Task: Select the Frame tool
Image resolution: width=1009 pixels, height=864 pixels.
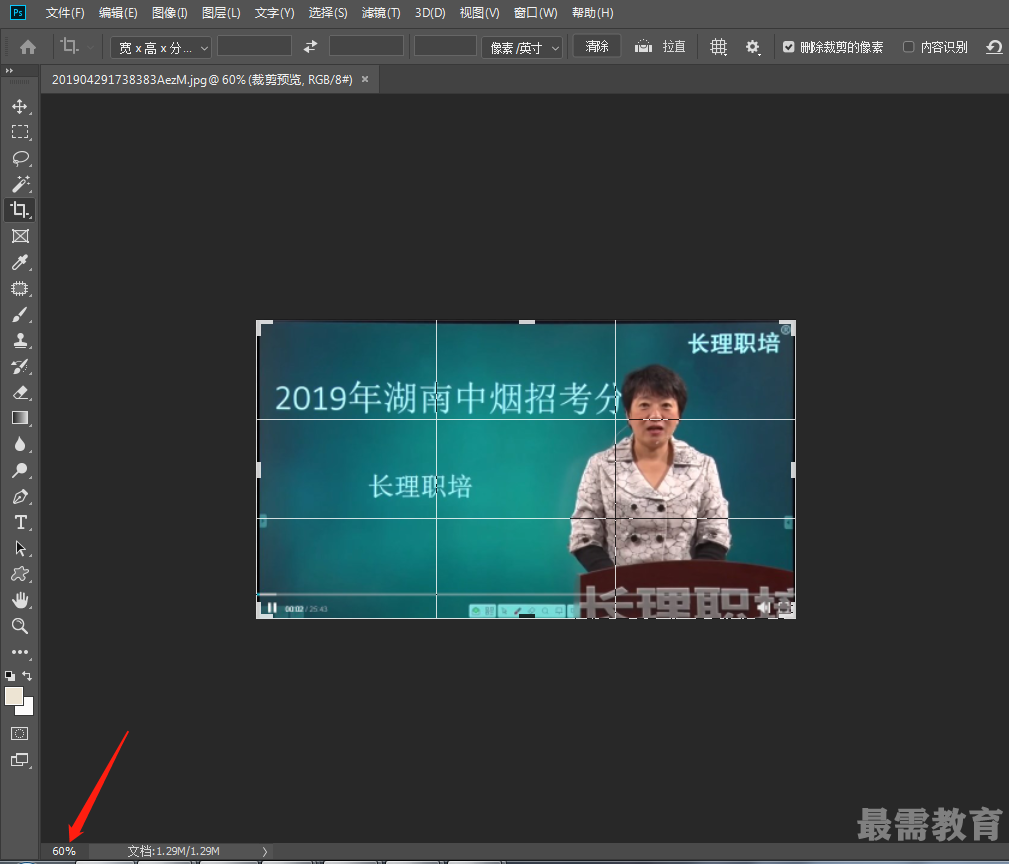Action: (x=20, y=236)
